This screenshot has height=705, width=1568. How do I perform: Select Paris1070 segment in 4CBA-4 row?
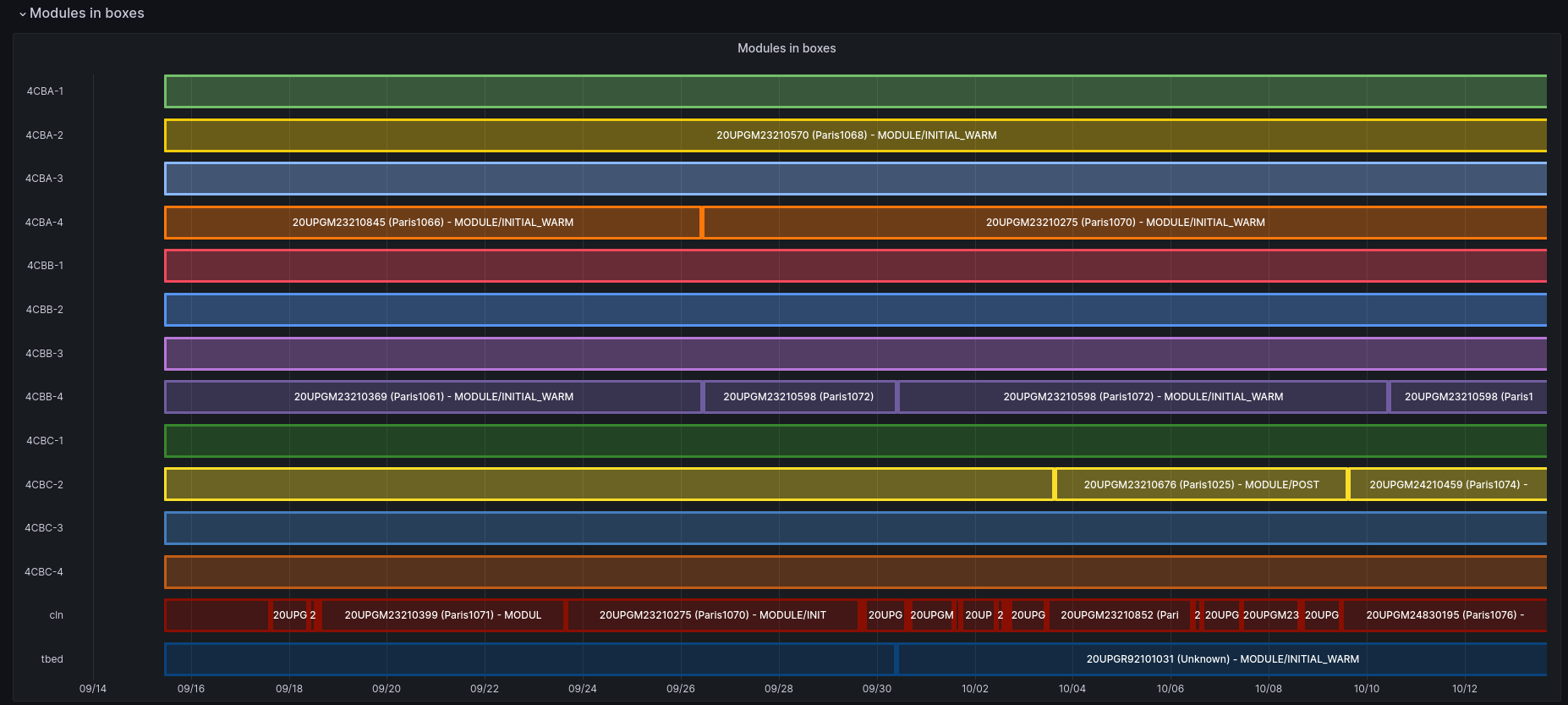pyautogui.click(x=1125, y=223)
